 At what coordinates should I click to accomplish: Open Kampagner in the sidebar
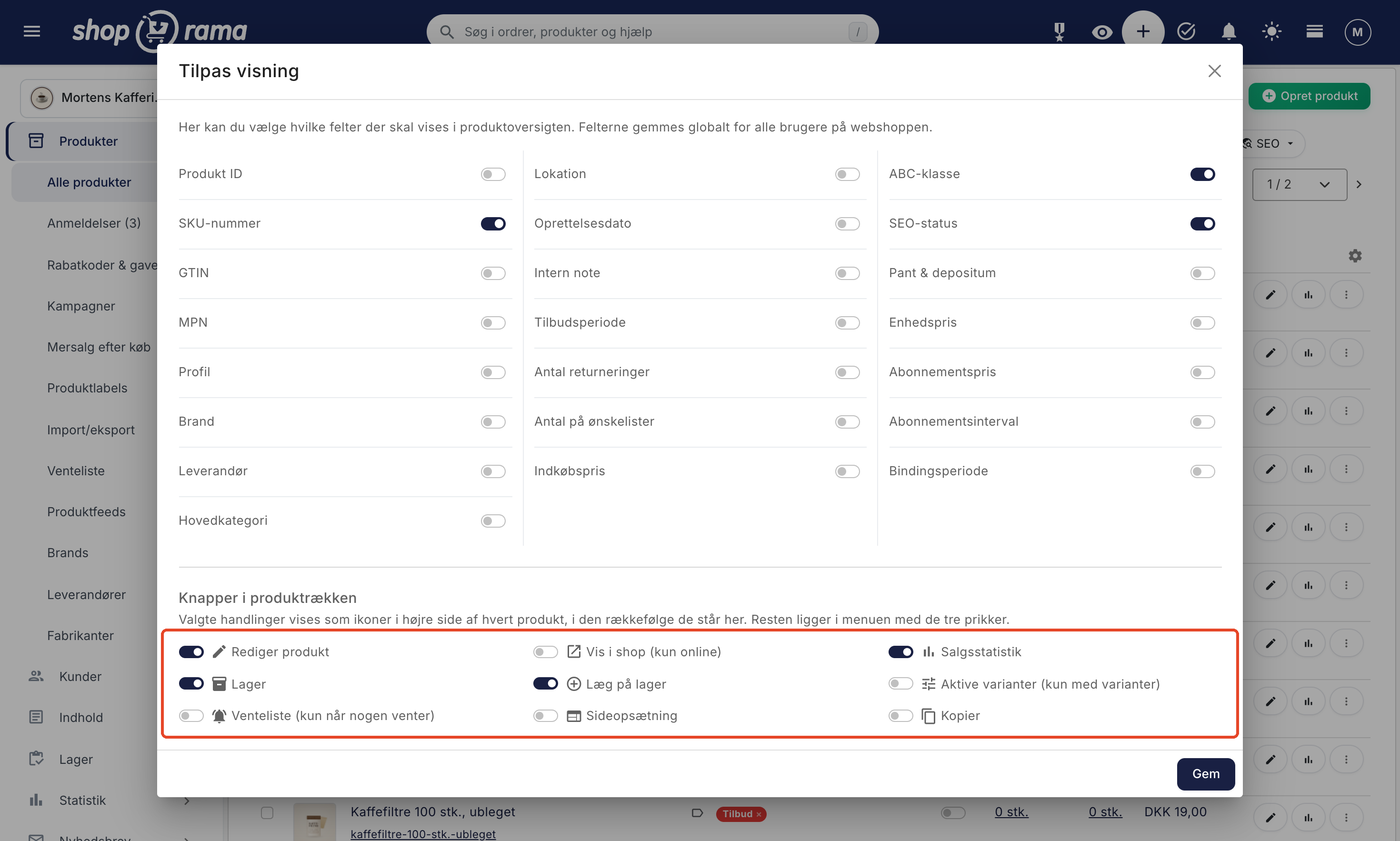[81, 306]
